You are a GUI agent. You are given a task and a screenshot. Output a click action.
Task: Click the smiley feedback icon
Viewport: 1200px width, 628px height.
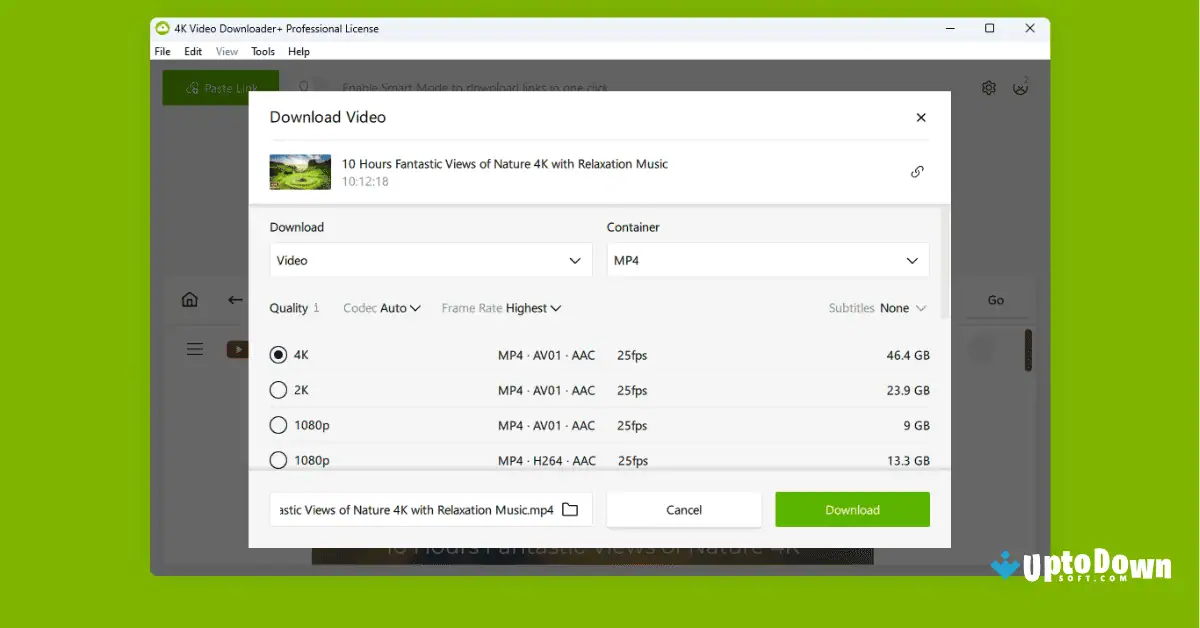[1020, 88]
